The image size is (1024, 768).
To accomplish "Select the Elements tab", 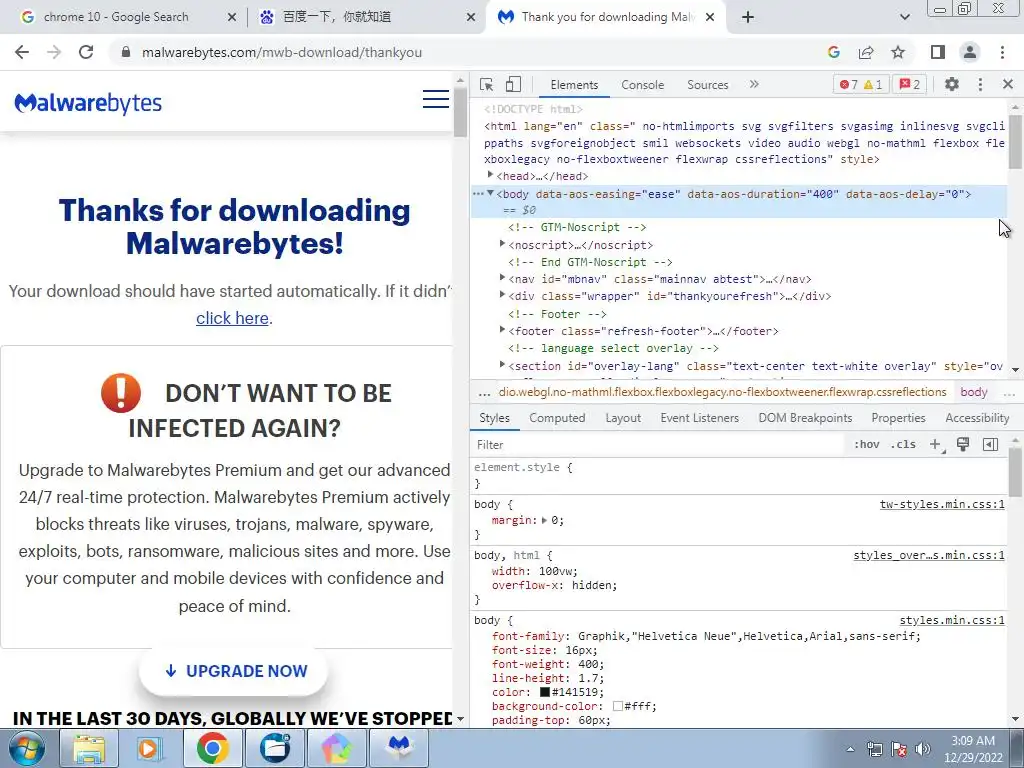I will click(574, 85).
